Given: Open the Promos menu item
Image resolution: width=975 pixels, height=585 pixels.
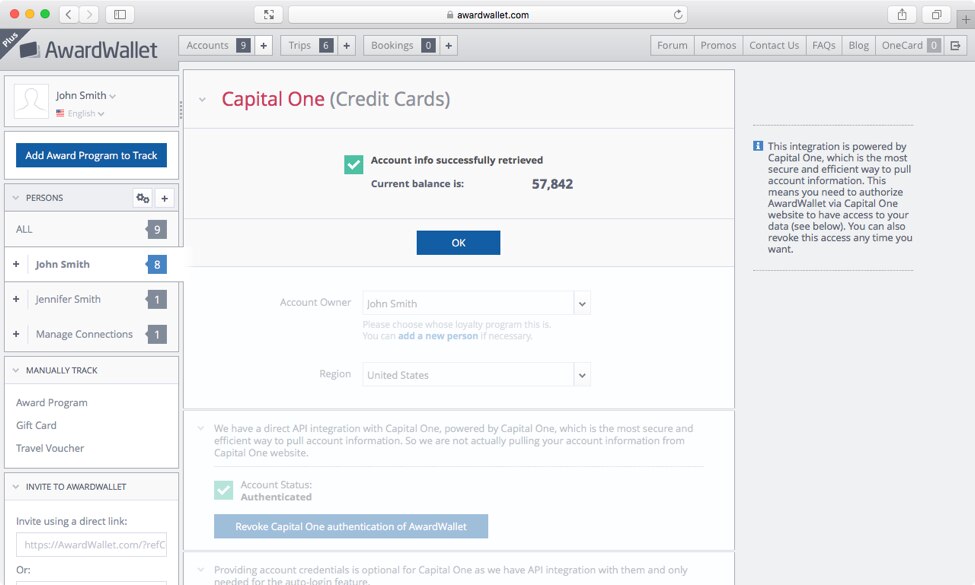Looking at the screenshot, I should pos(718,45).
